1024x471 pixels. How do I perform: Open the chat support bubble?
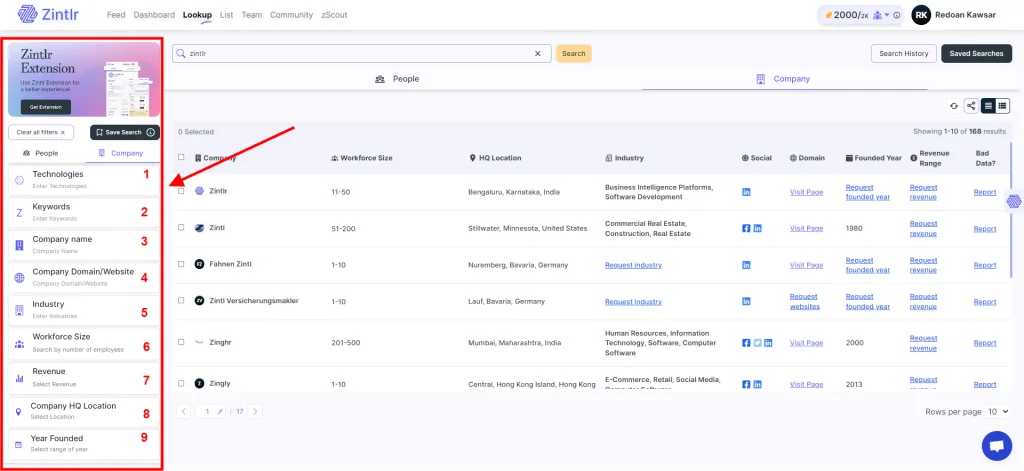tap(996, 445)
